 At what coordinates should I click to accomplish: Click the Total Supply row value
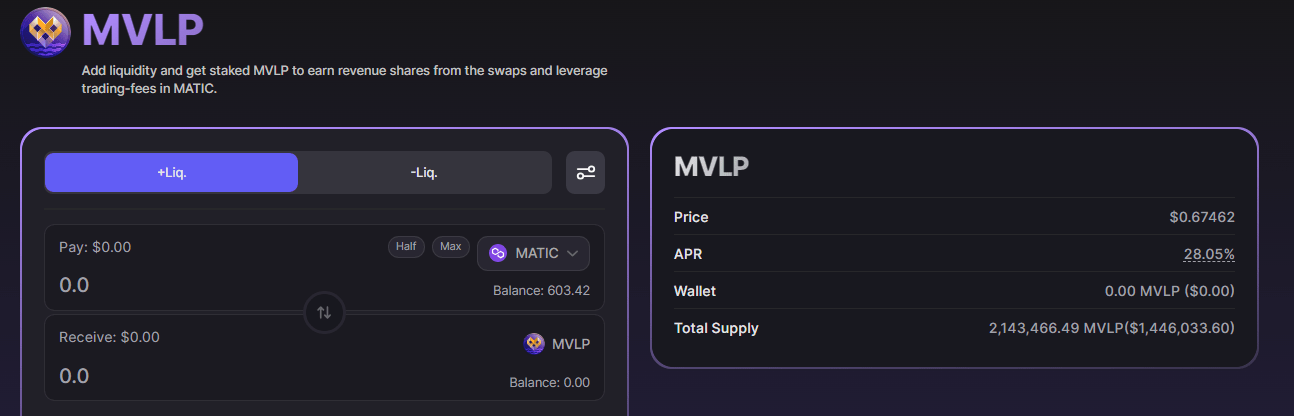click(1111, 328)
